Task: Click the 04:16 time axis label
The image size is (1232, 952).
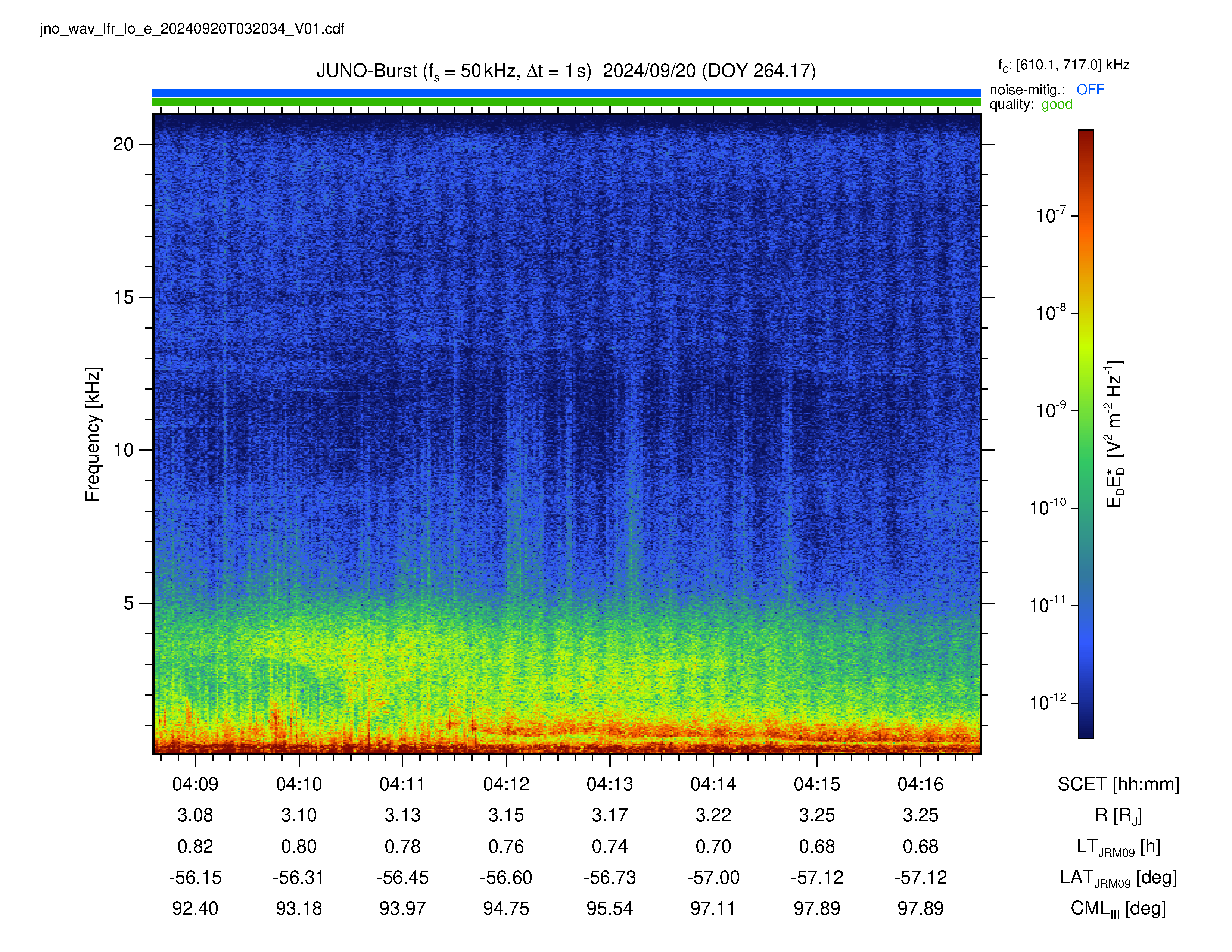Action: 921,784
